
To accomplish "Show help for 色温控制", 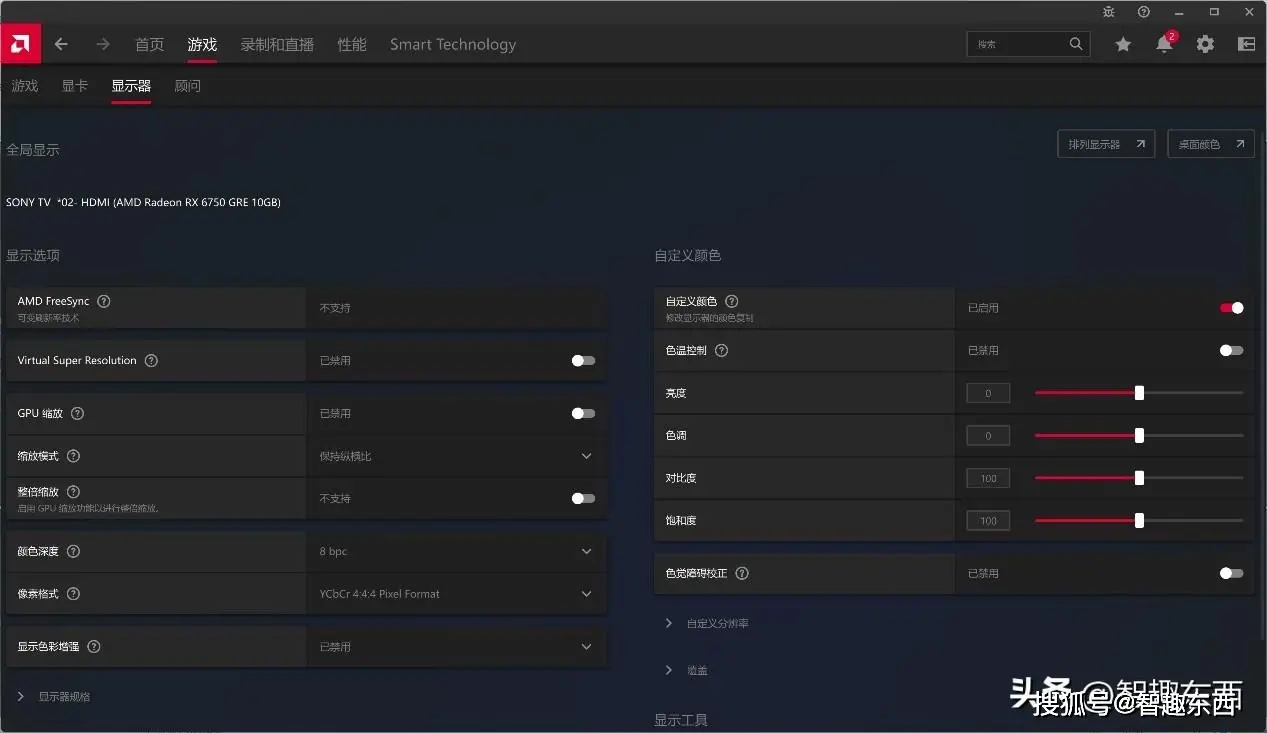I will (x=721, y=351).
